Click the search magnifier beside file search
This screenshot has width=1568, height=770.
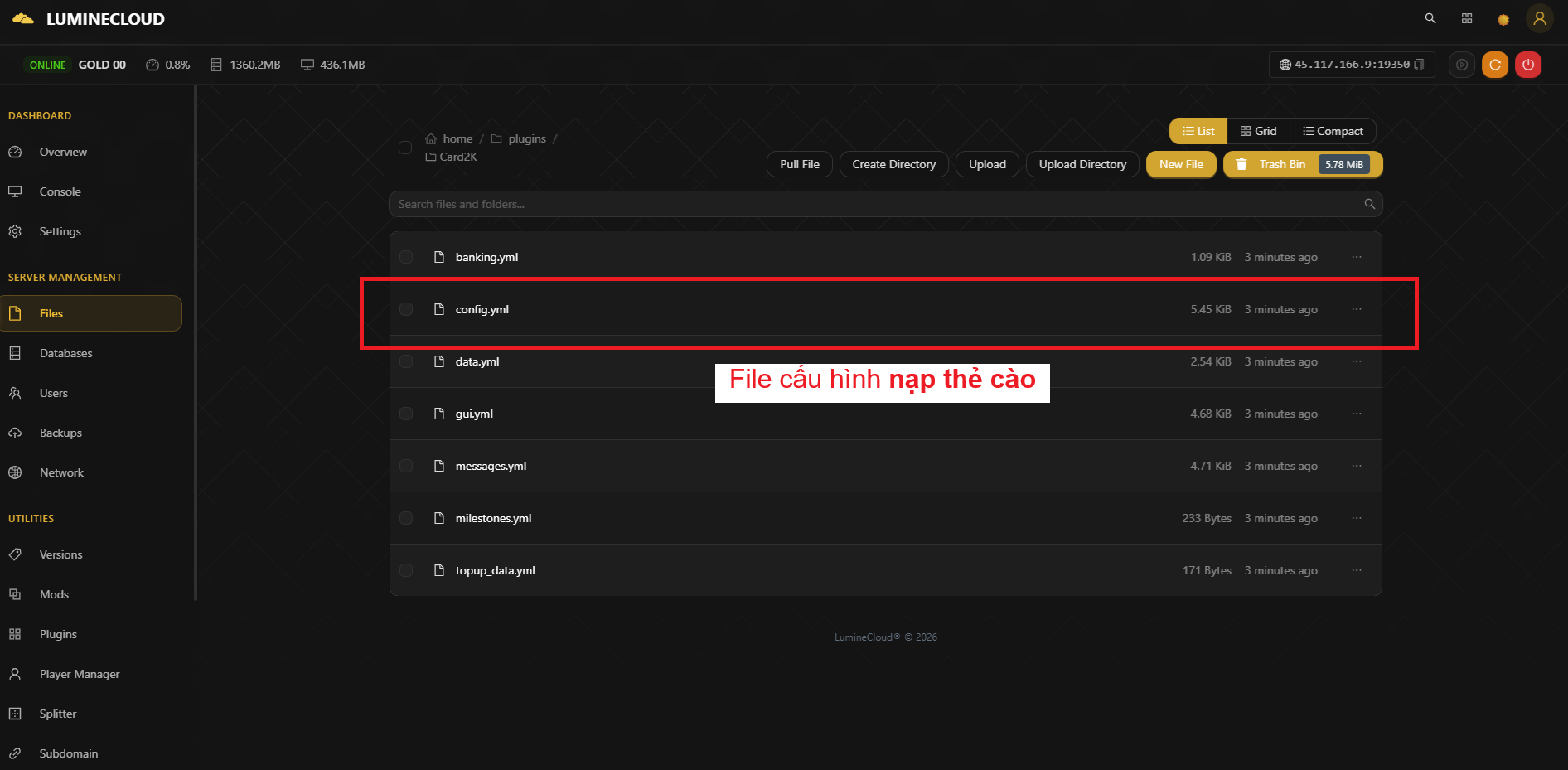point(1369,204)
